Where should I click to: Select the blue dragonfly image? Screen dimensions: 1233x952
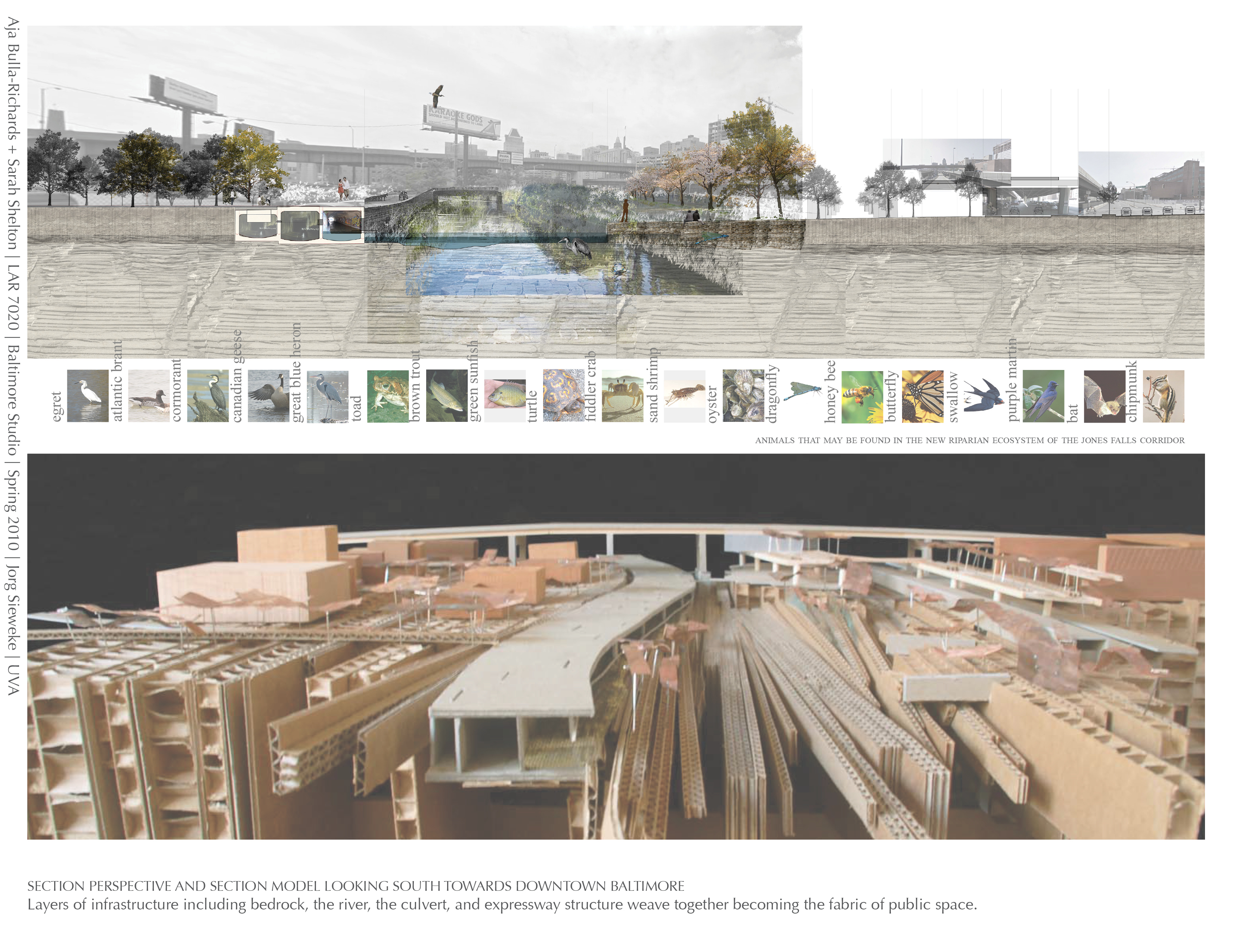803,391
